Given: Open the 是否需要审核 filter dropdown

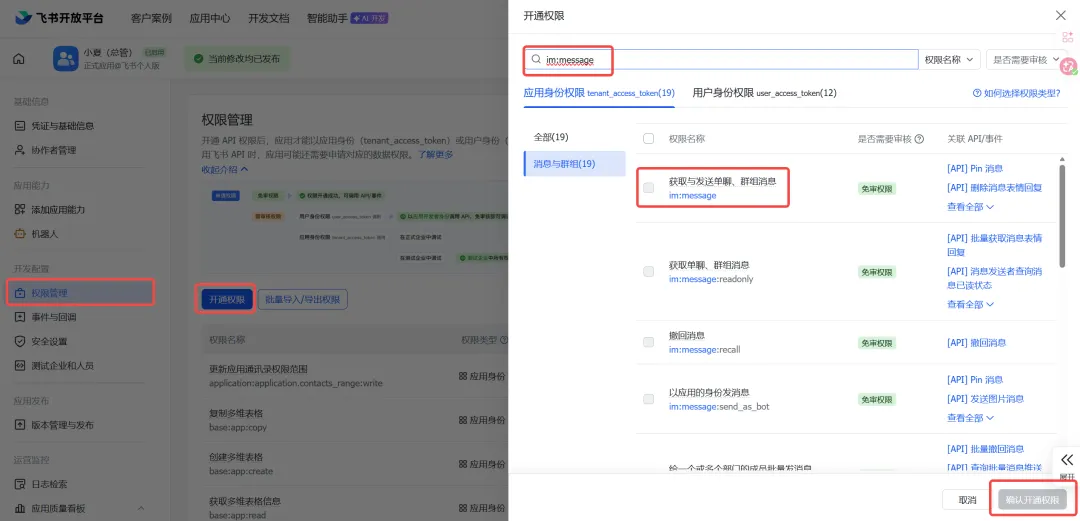Looking at the screenshot, I should pos(1027,59).
